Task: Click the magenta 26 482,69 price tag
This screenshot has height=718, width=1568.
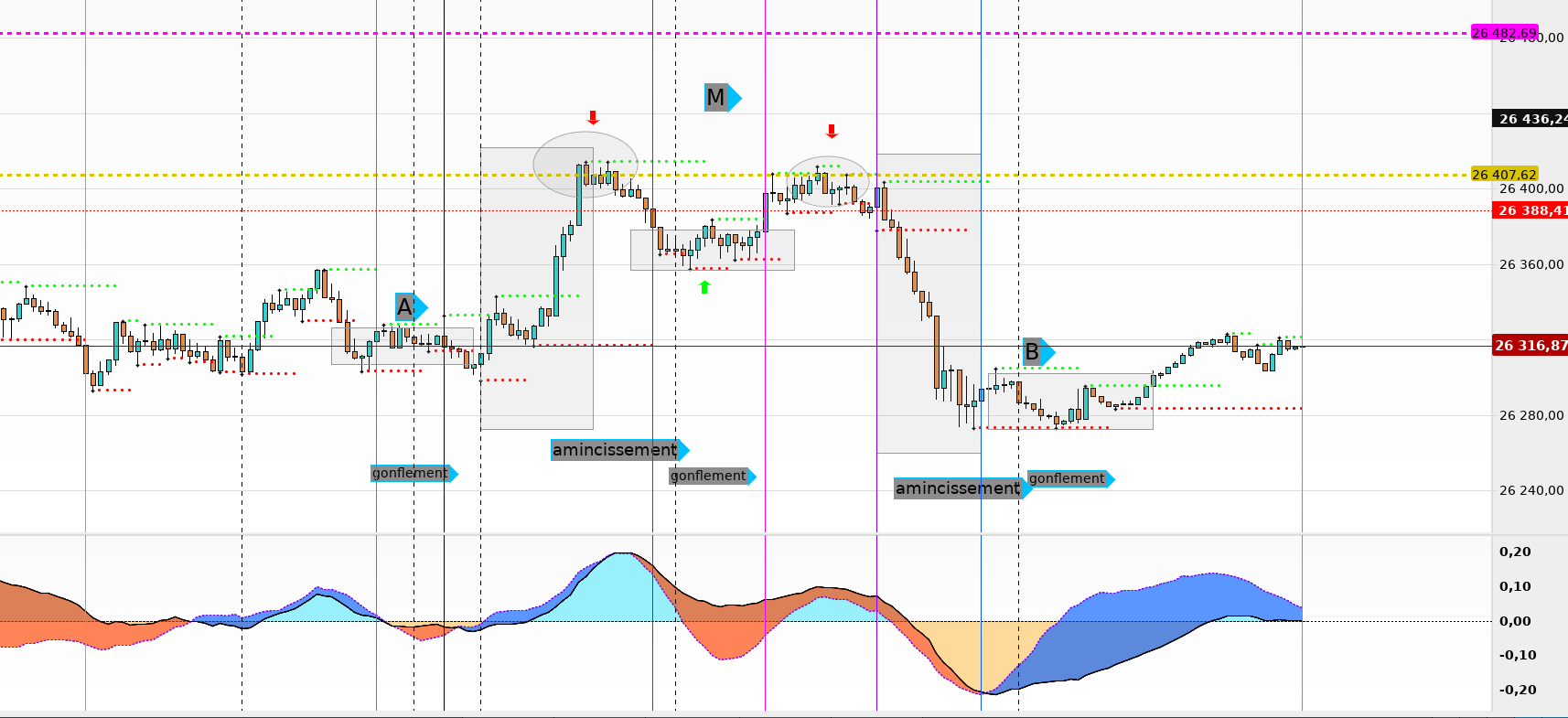Action: coord(1504,33)
